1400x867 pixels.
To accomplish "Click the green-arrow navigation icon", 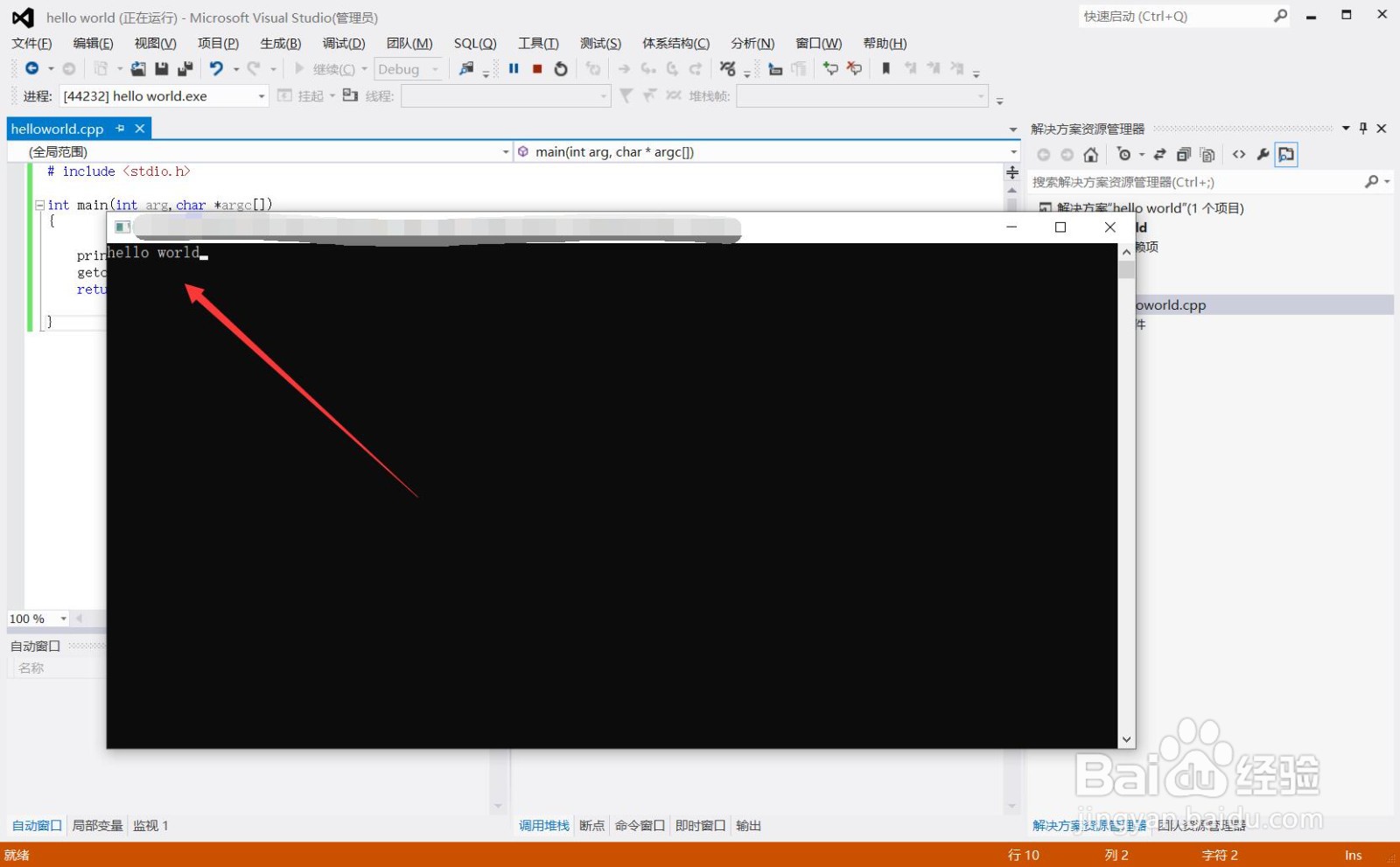I will [830, 68].
